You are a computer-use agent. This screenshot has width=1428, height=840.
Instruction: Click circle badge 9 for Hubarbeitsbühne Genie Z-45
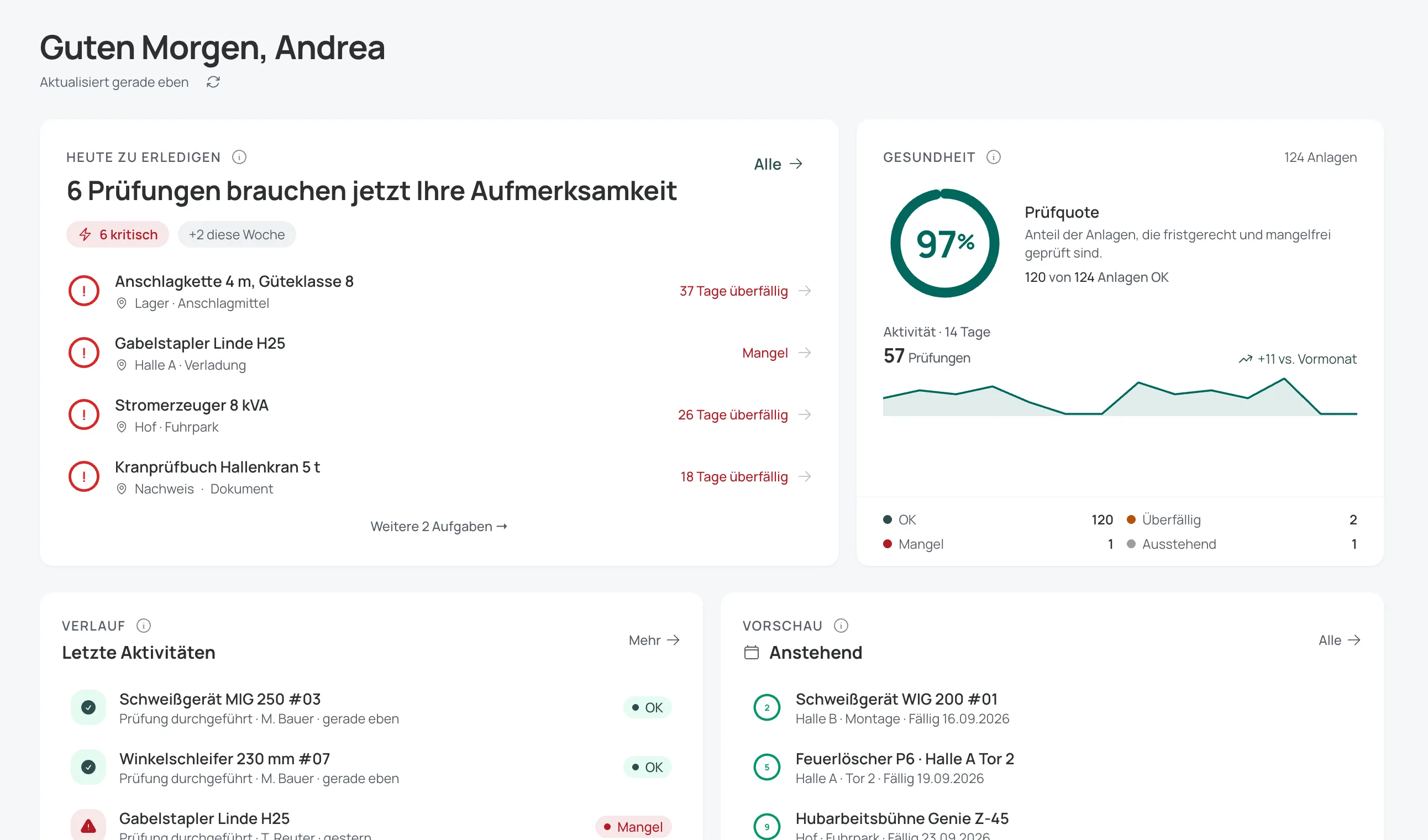point(767,826)
